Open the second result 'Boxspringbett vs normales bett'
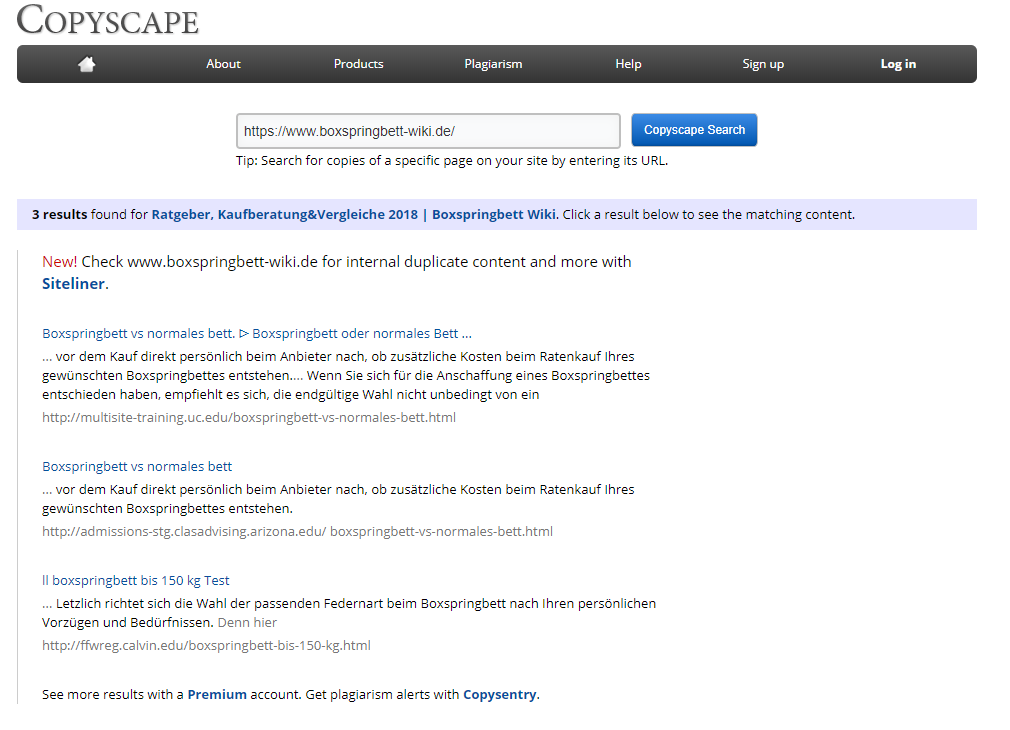Screen dimensions: 1010x730 [x=137, y=466]
